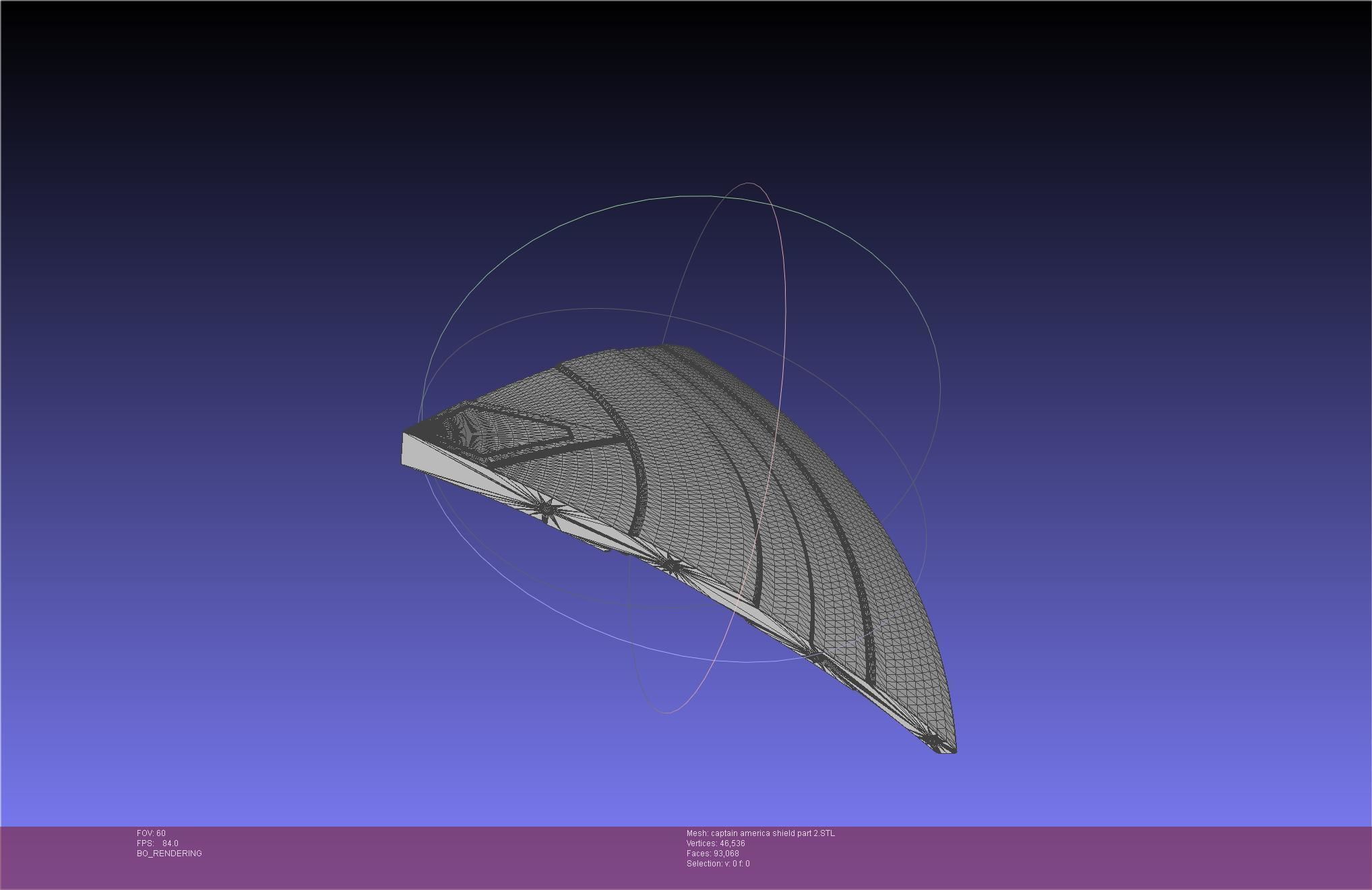
Task: Click the Vertices: 46,536 info line
Action: [x=716, y=843]
